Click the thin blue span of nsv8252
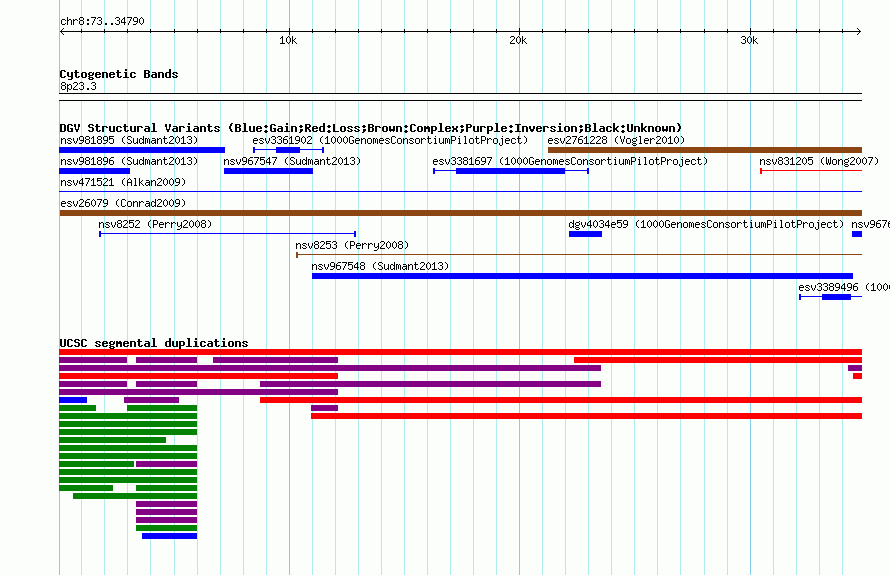Image resolution: width=890 pixels, height=575 pixels. click(228, 234)
